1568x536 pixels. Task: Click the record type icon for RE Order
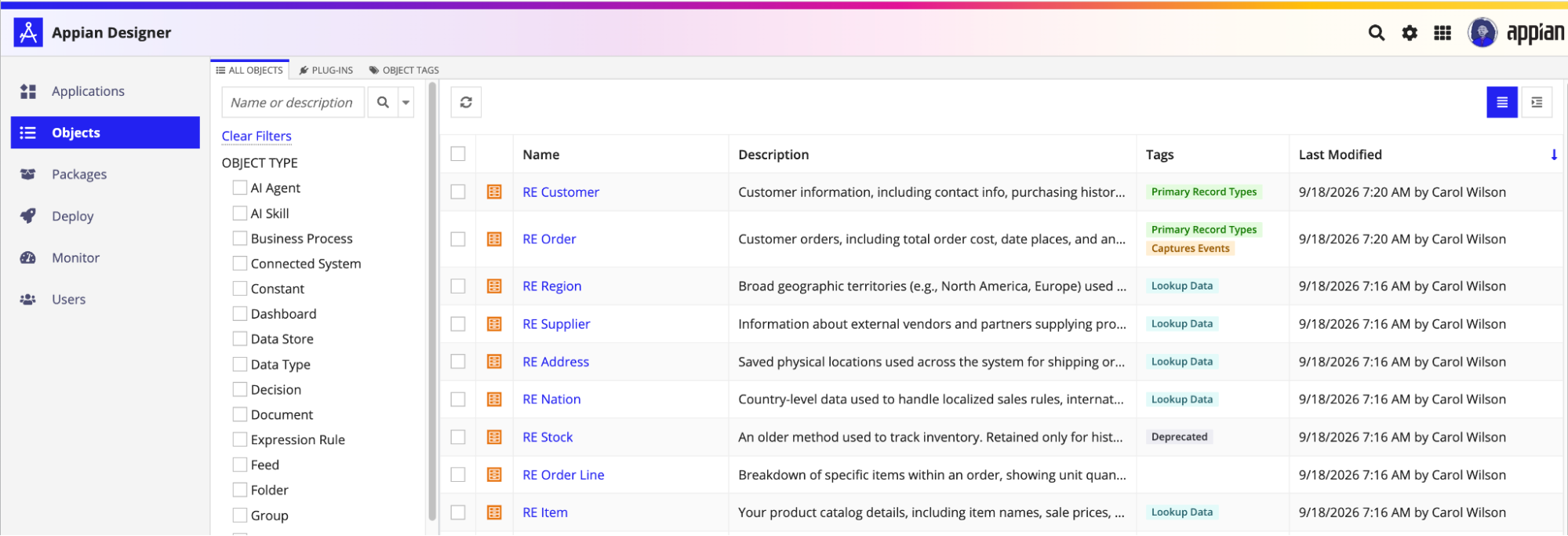click(494, 239)
